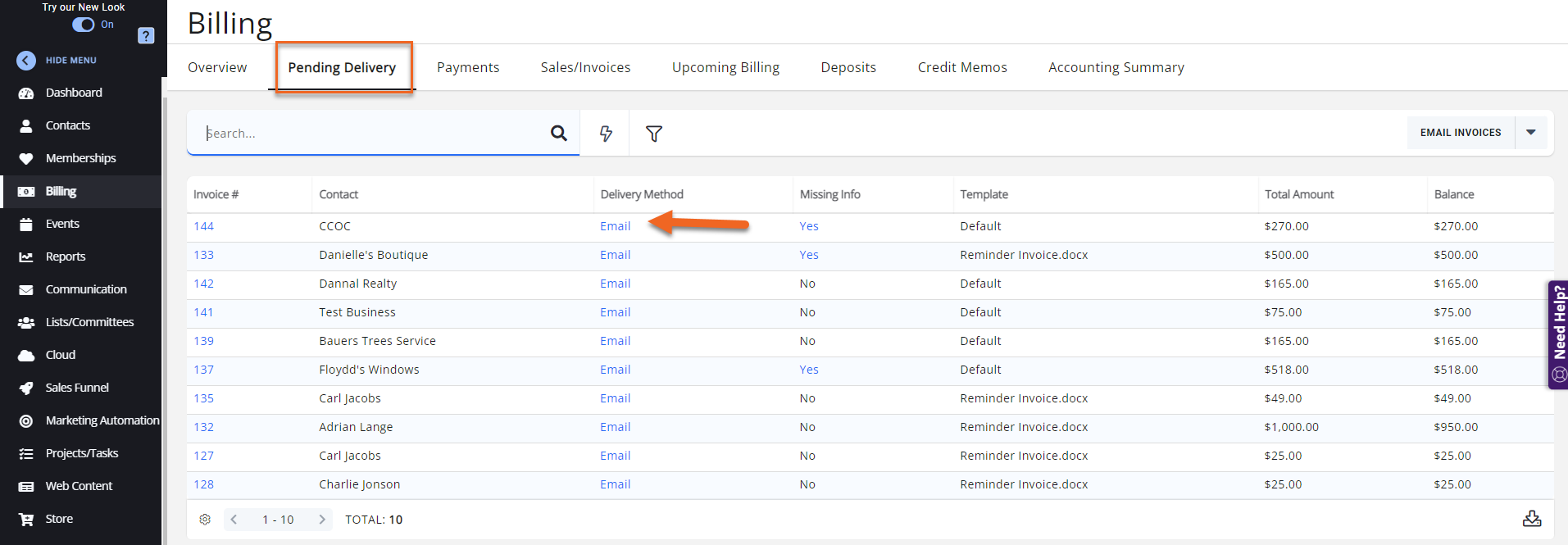Switch to the Payments tab
Image resolution: width=1568 pixels, height=545 pixels.
click(x=467, y=67)
